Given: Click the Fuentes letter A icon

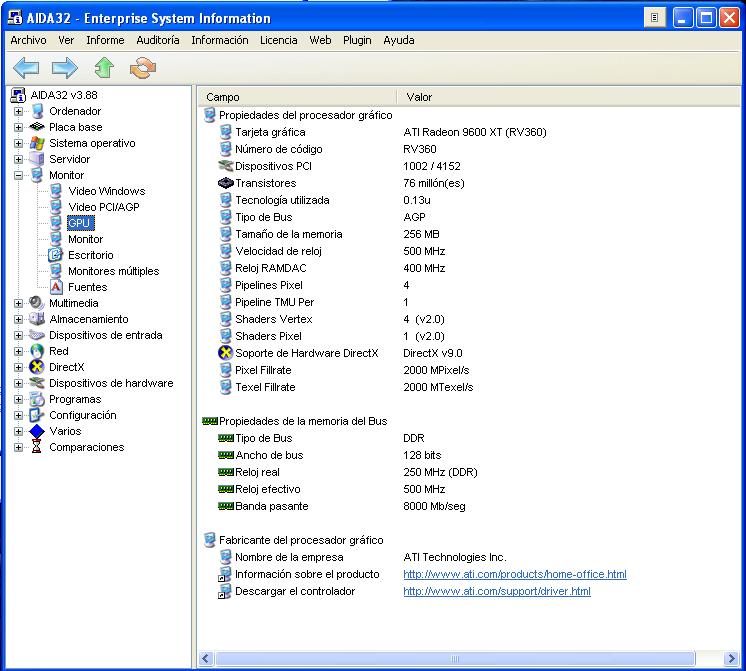Looking at the screenshot, I should point(56,287).
